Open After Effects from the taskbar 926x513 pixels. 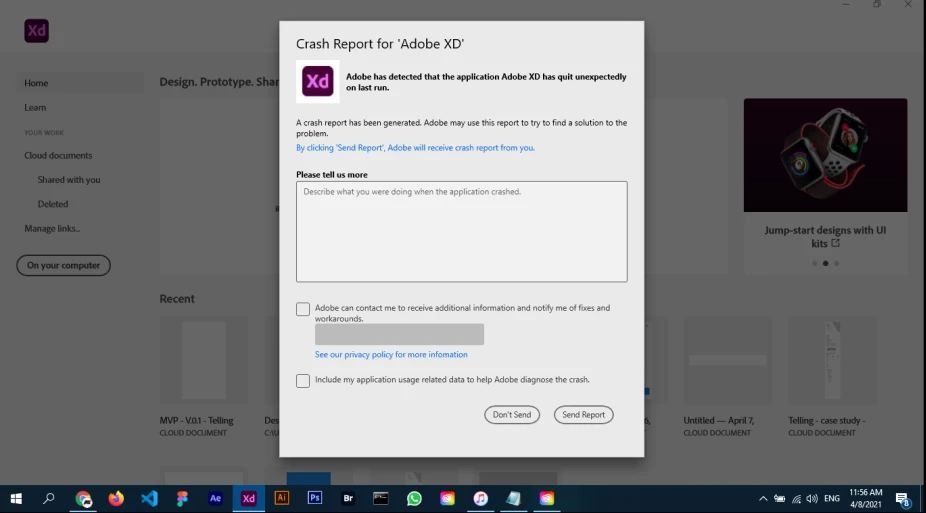tap(216, 499)
